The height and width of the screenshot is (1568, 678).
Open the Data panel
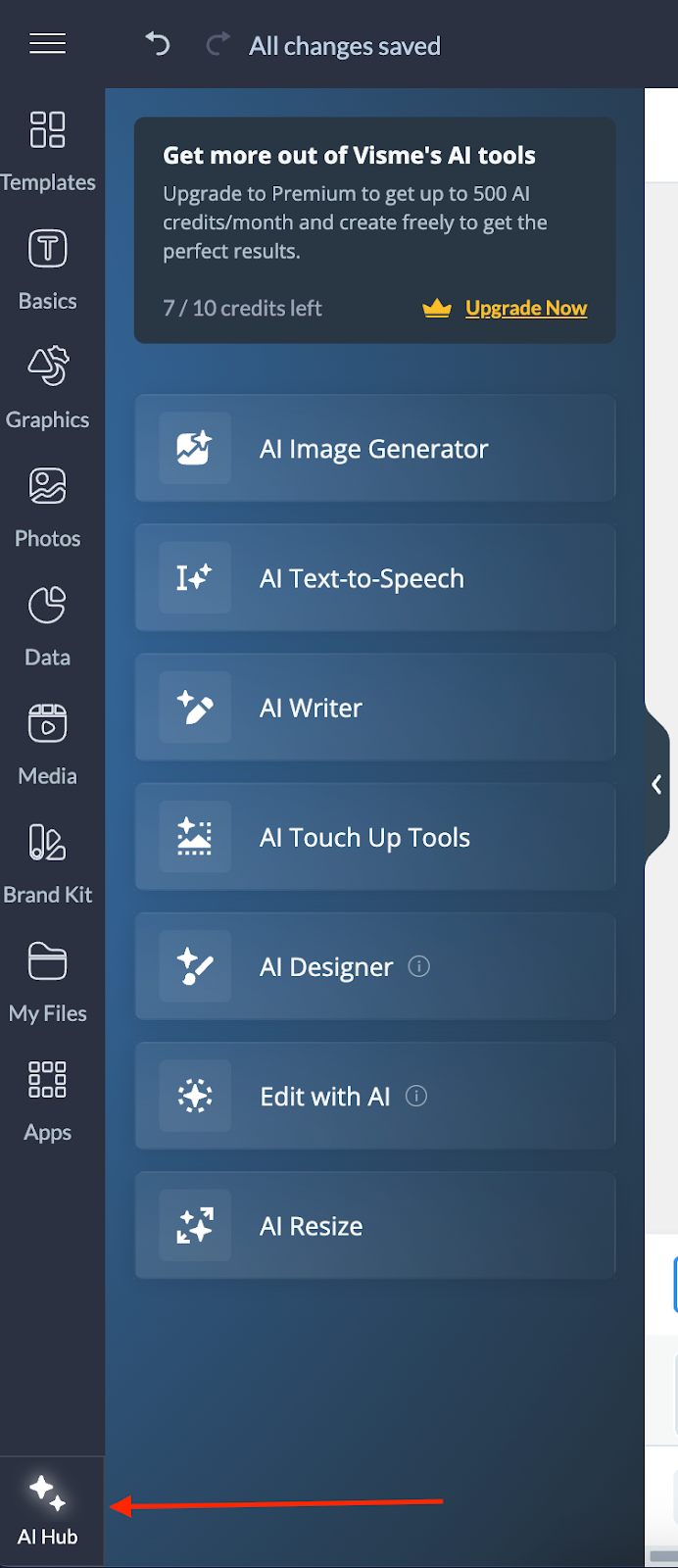coord(46,625)
